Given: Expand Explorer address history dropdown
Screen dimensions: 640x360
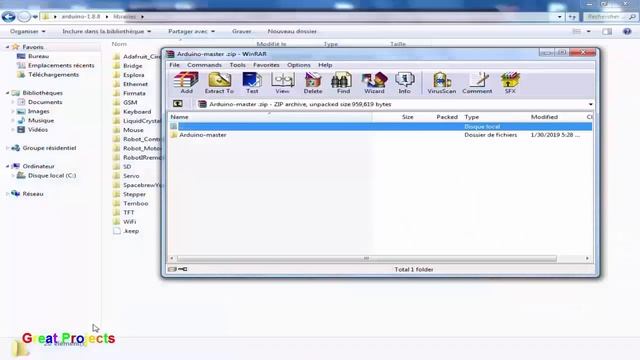Looking at the screenshot, I should (x=559, y=17).
